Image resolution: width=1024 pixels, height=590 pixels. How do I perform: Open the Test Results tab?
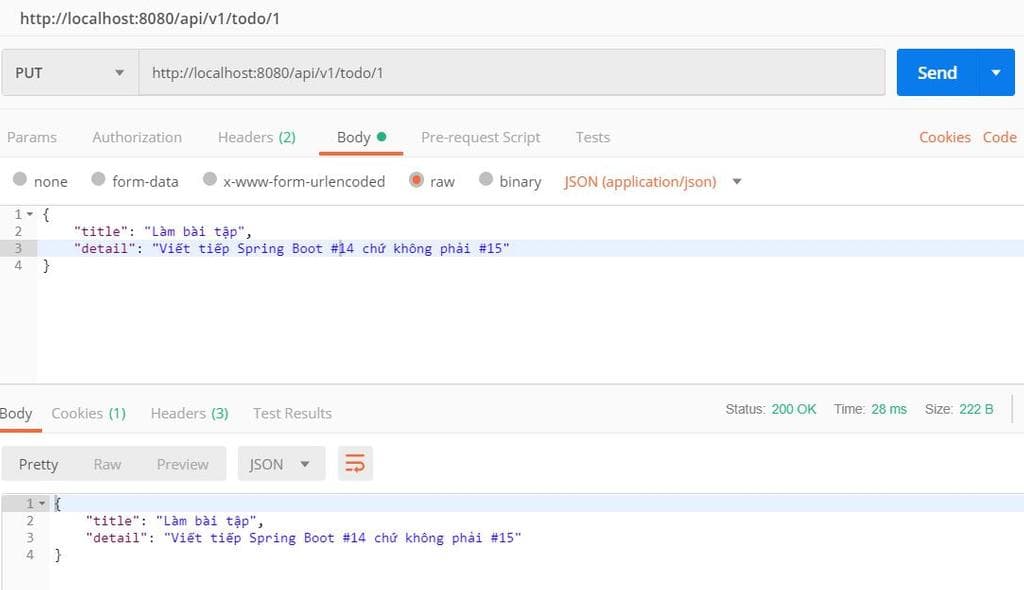coord(293,413)
